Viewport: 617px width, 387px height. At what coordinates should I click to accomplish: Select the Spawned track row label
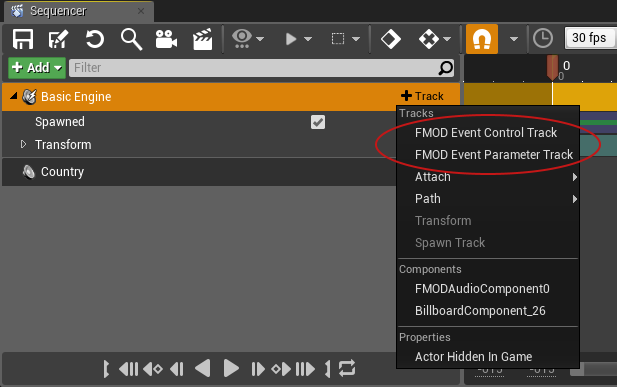pyautogui.click(x=60, y=122)
